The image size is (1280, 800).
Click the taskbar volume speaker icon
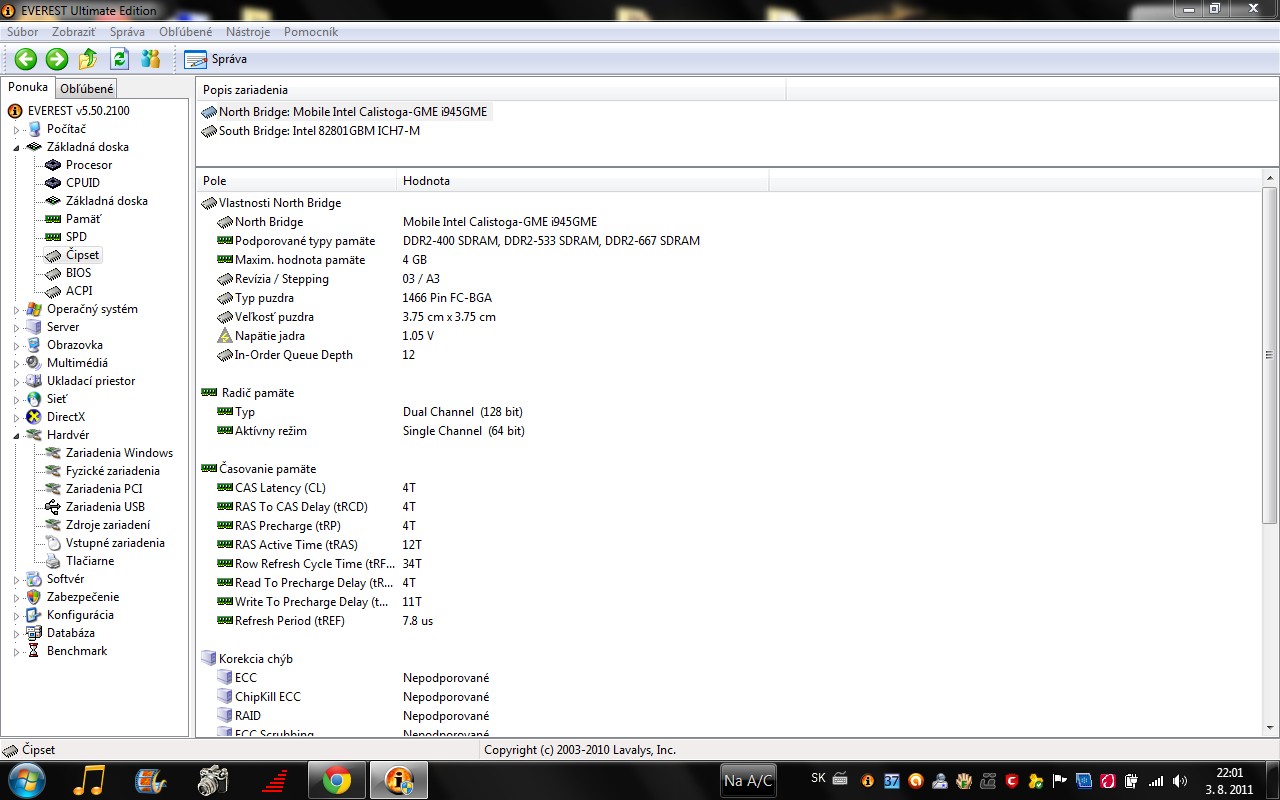pyautogui.click(x=1180, y=781)
